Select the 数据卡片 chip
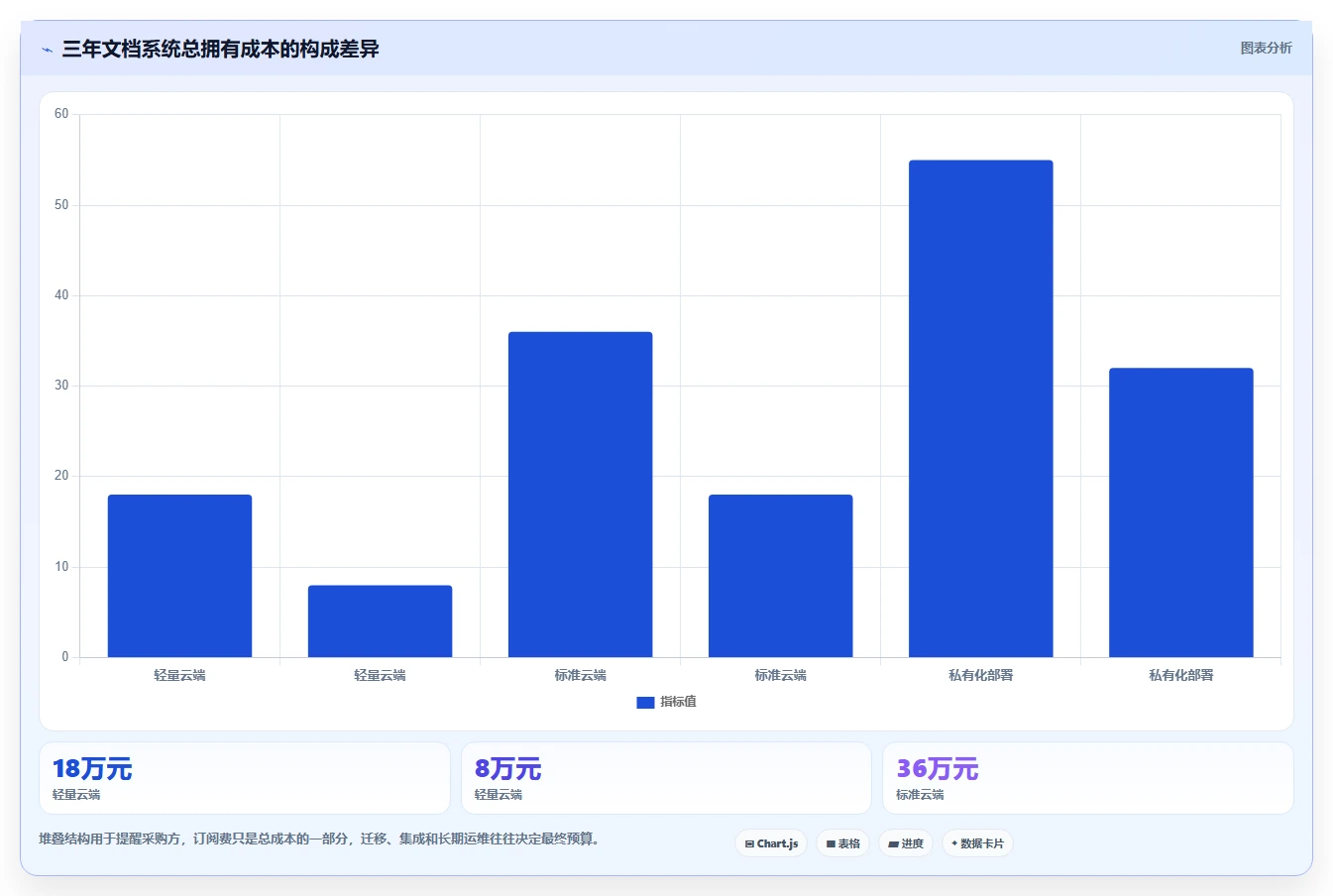This screenshot has width=1333, height=896. click(977, 843)
